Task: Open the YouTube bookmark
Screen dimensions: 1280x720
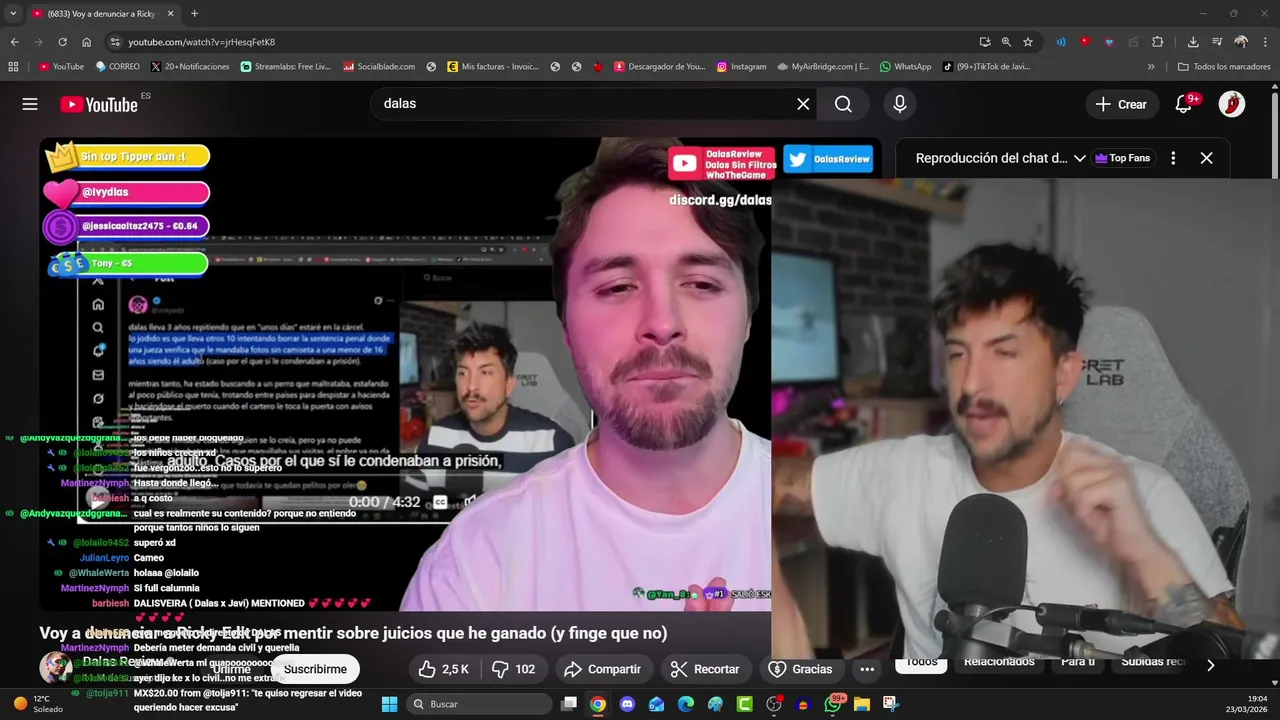Action: 61,67
